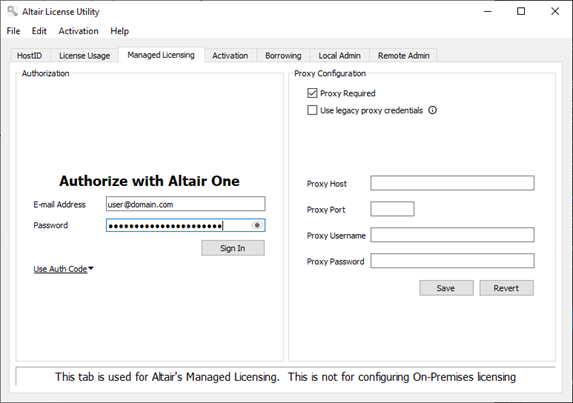Open the Activation menu
The image size is (573, 403).
point(79,31)
